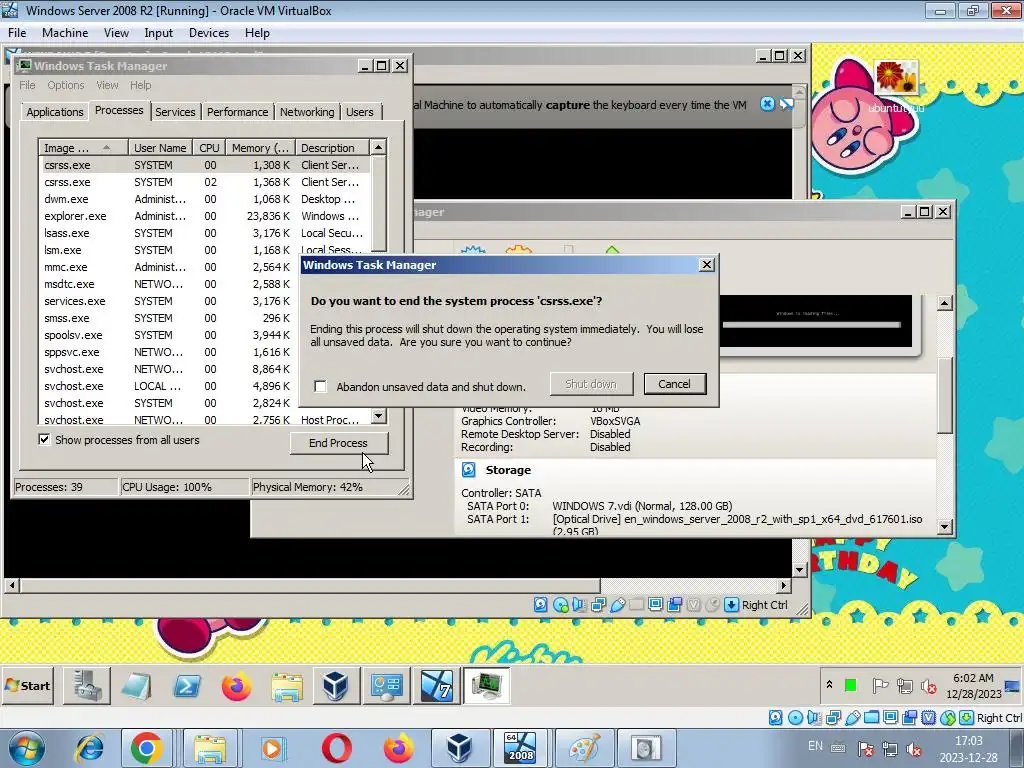Click hard disk indicator in outer VirtualBox status bar

775,718
